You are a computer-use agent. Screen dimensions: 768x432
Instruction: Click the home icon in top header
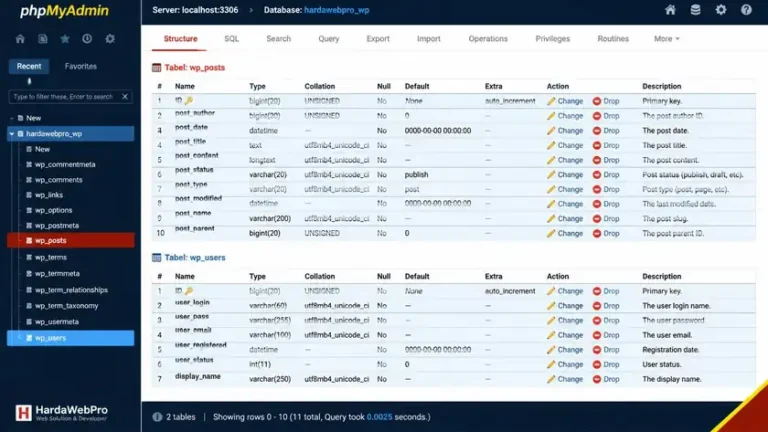[670, 10]
